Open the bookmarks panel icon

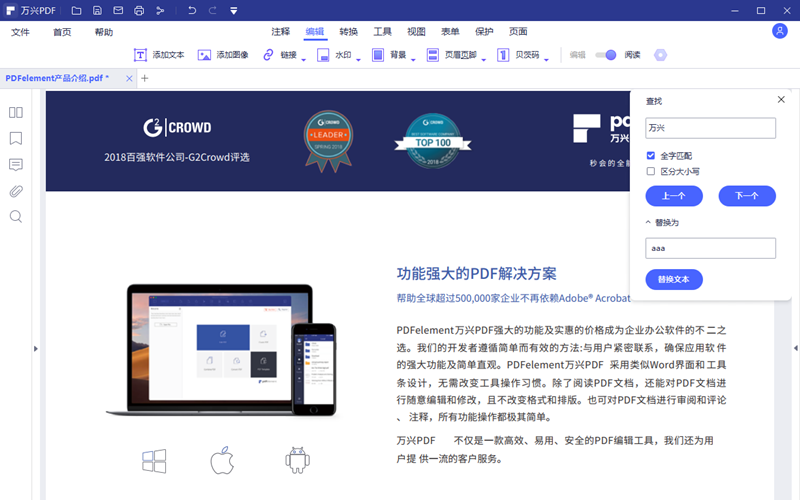pyautogui.click(x=16, y=138)
